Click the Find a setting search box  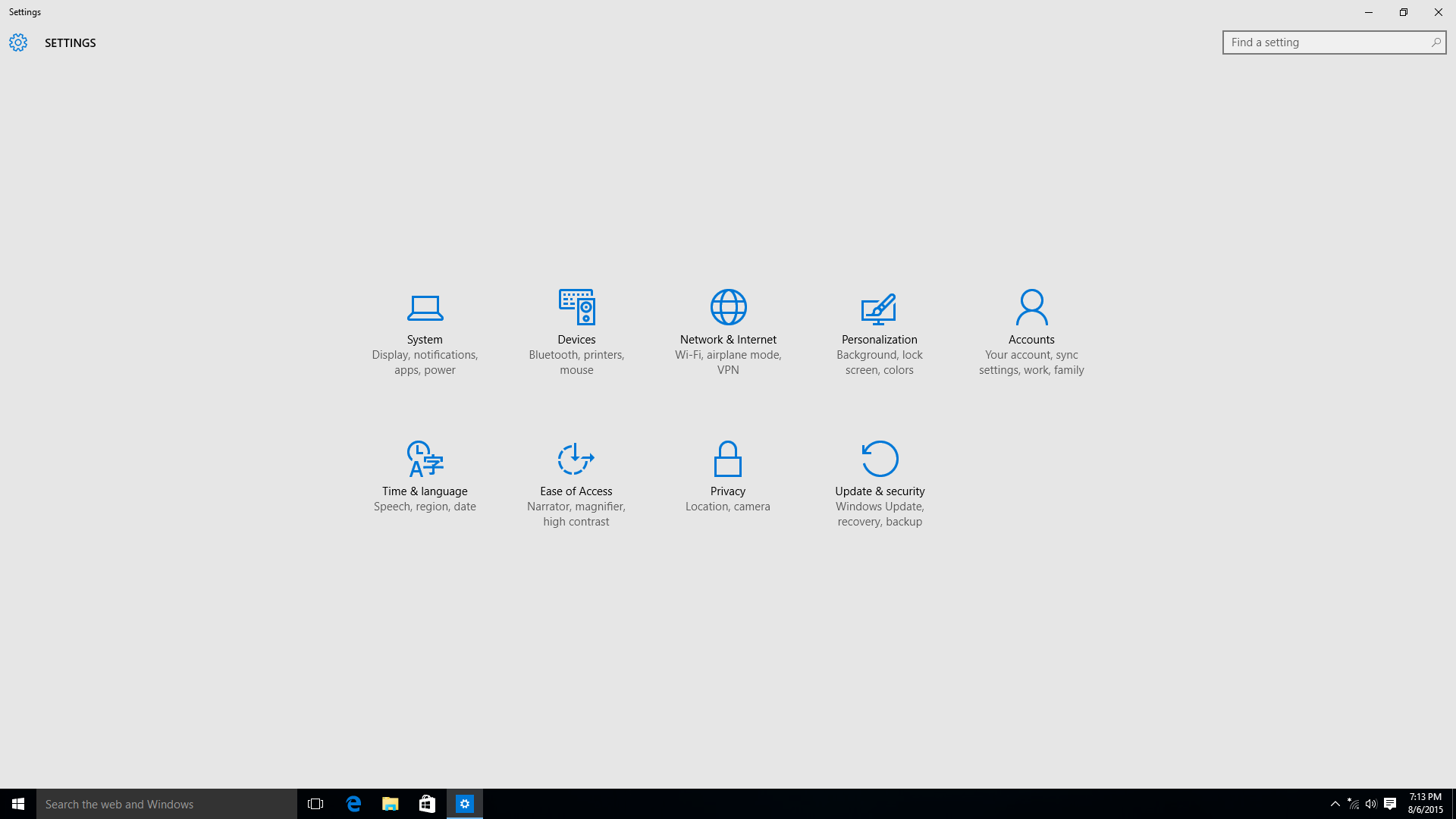1334,42
